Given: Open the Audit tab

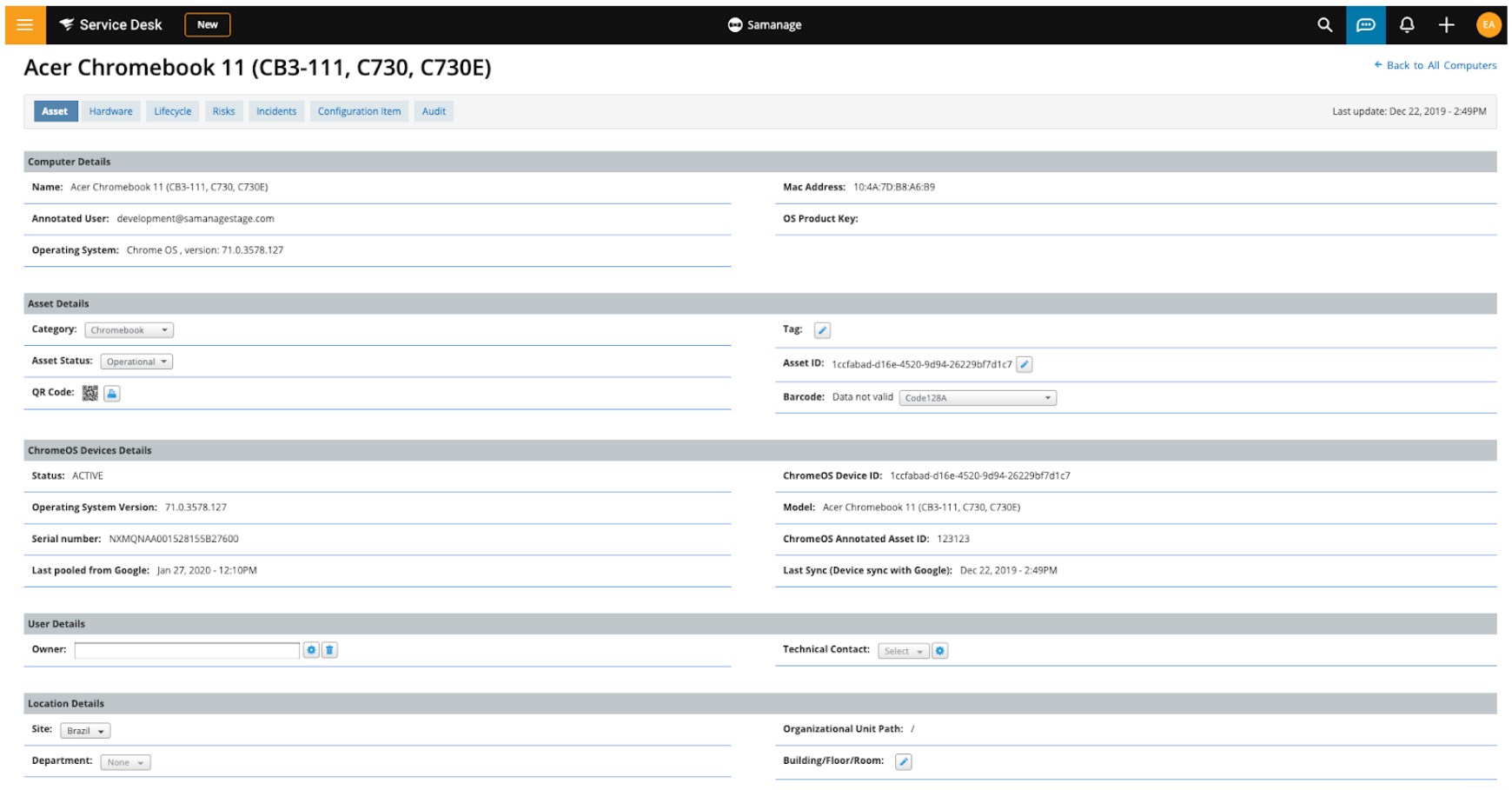Looking at the screenshot, I should 434,111.
